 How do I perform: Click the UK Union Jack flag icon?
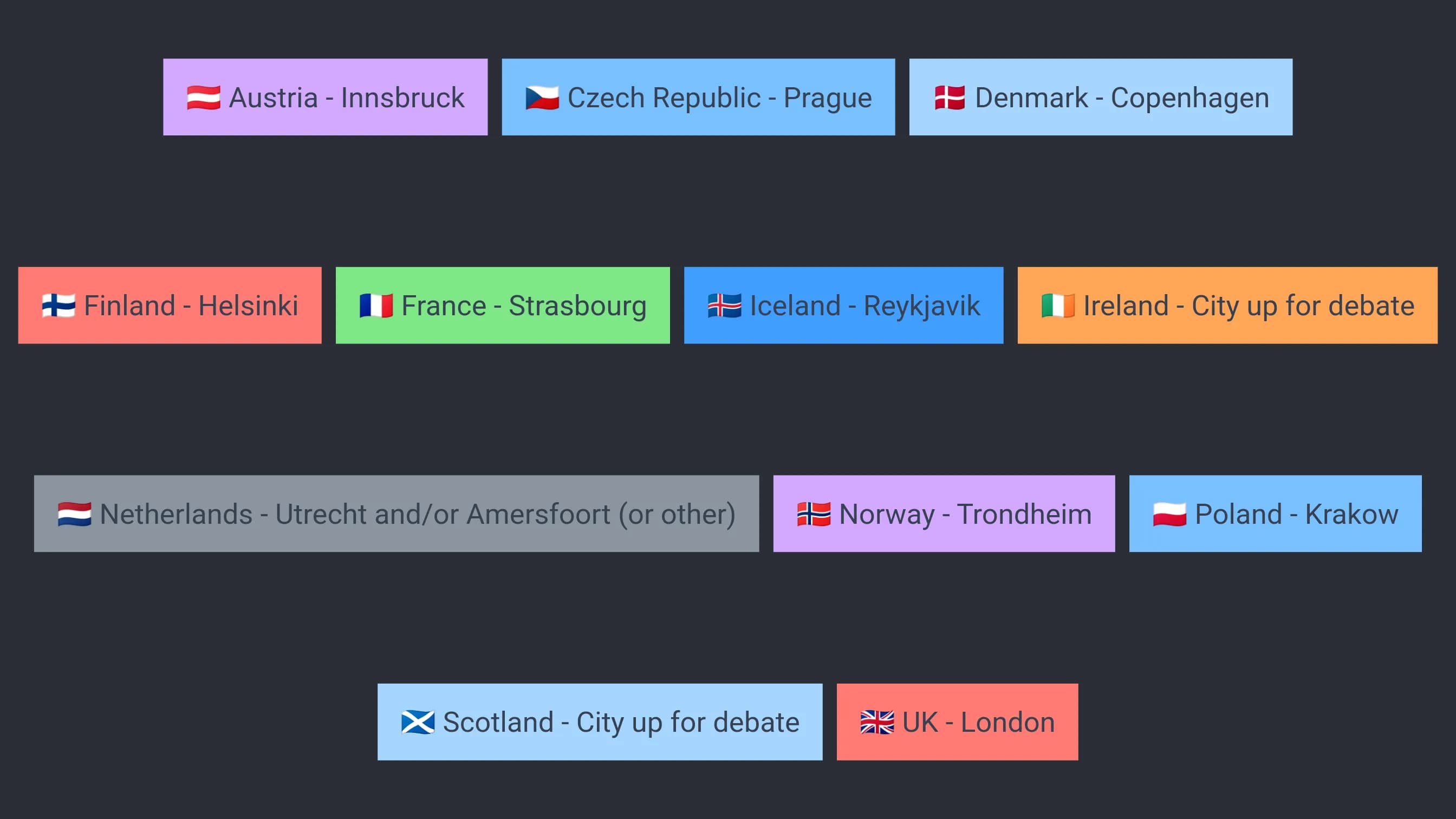(x=876, y=723)
